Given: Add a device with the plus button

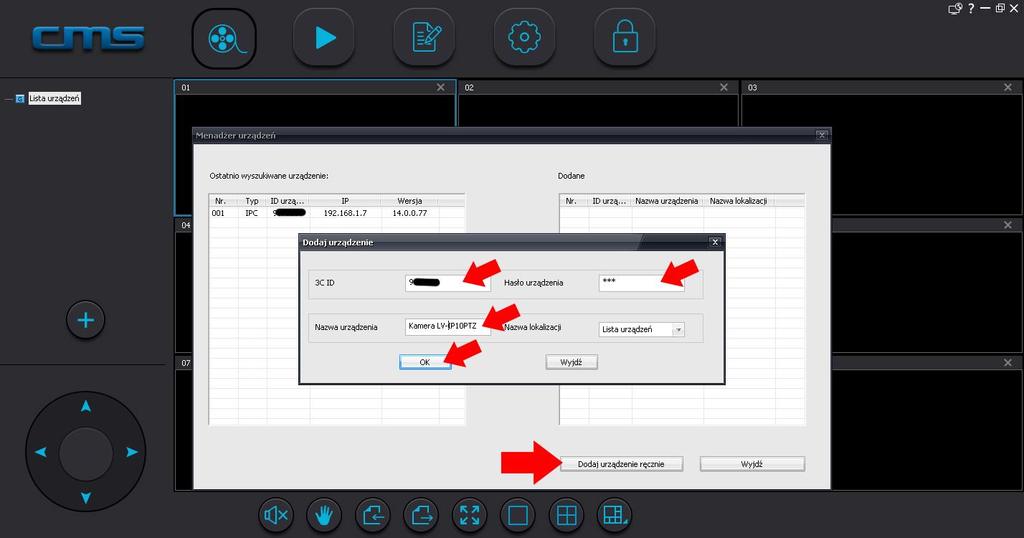Looking at the screenshot, I should point(86,320).
